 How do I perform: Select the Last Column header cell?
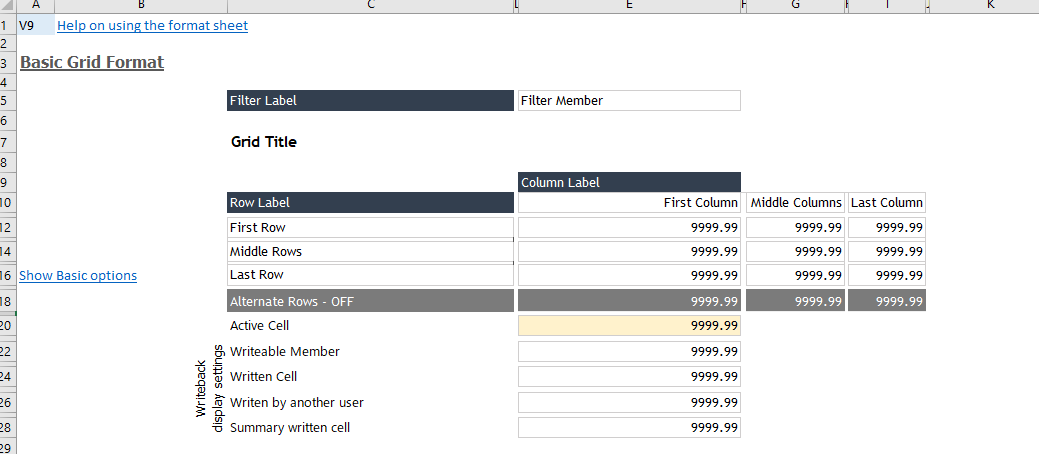point(886,203)
